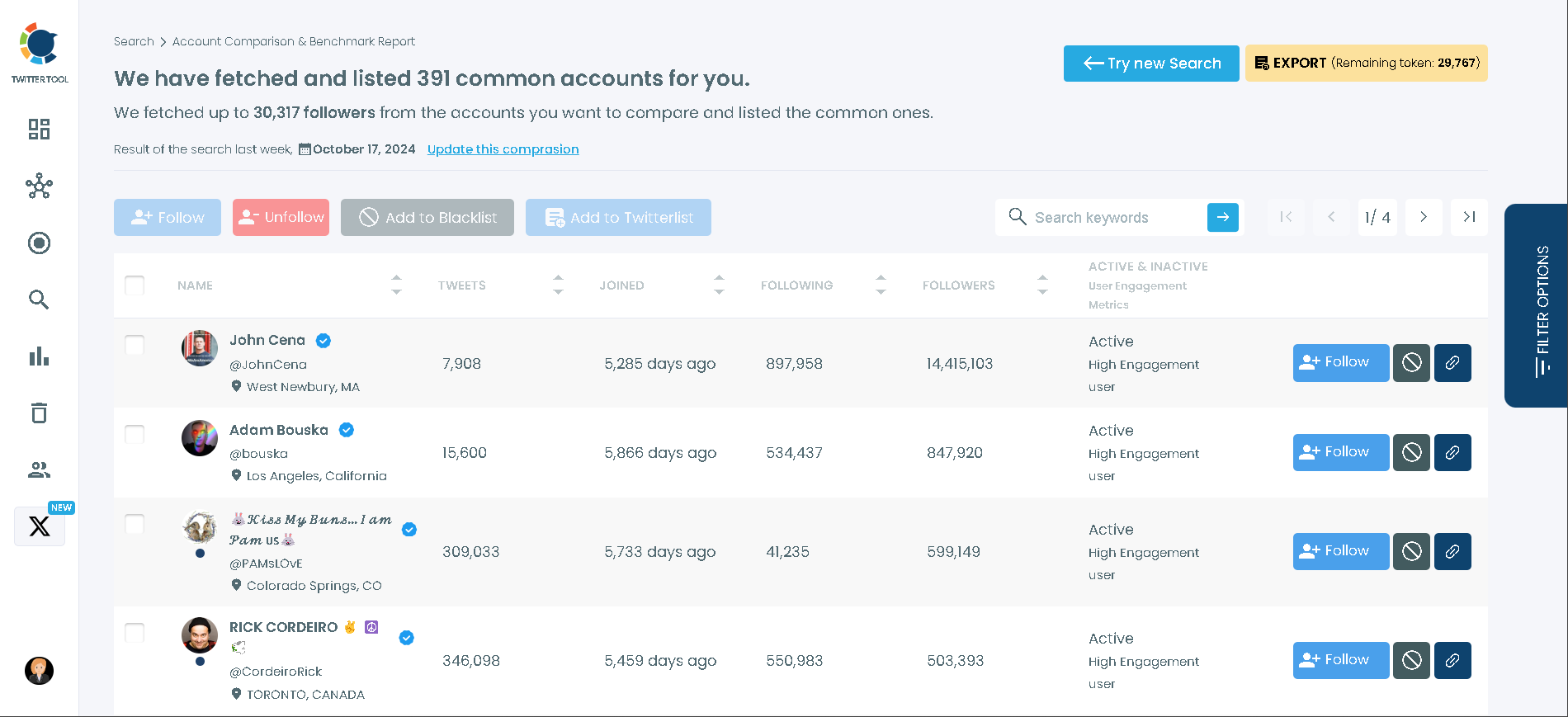Image resolution: width=1568 pixels, height=717 pixels.
Task: Click the Add to Blacklist button
Action: 427,217
